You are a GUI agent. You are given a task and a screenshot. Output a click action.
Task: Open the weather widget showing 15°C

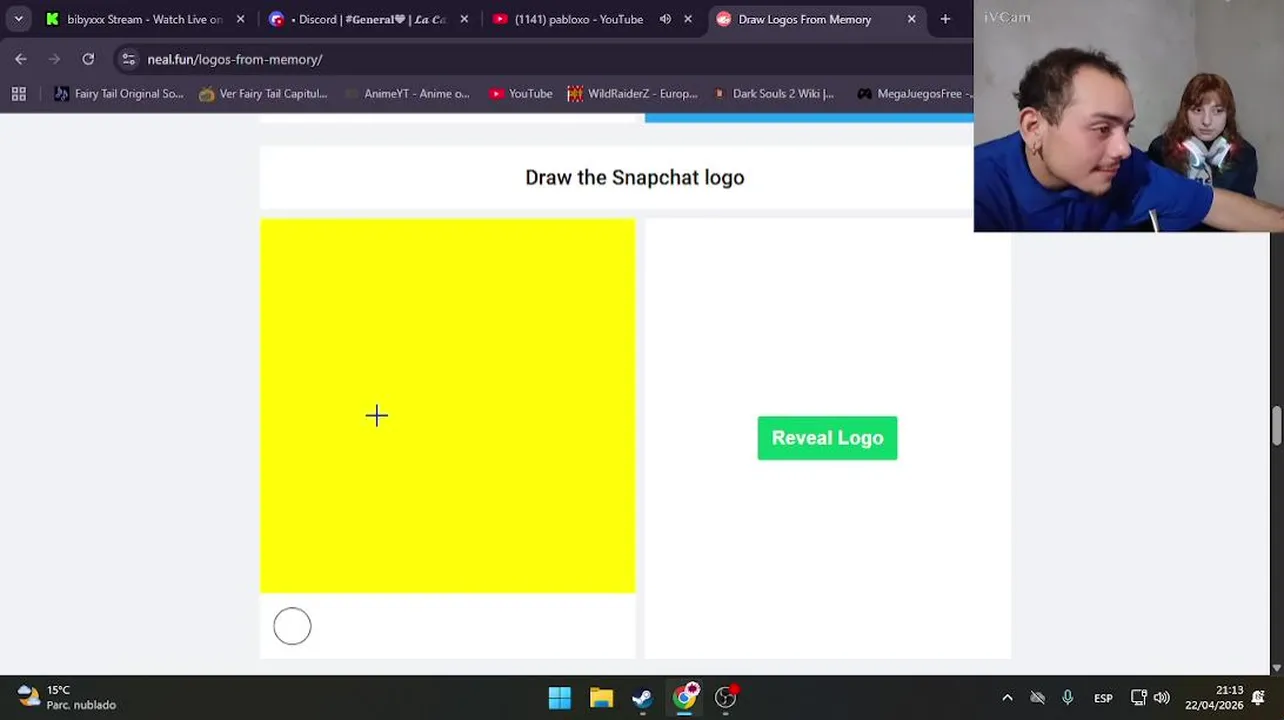tap(66, 697)
